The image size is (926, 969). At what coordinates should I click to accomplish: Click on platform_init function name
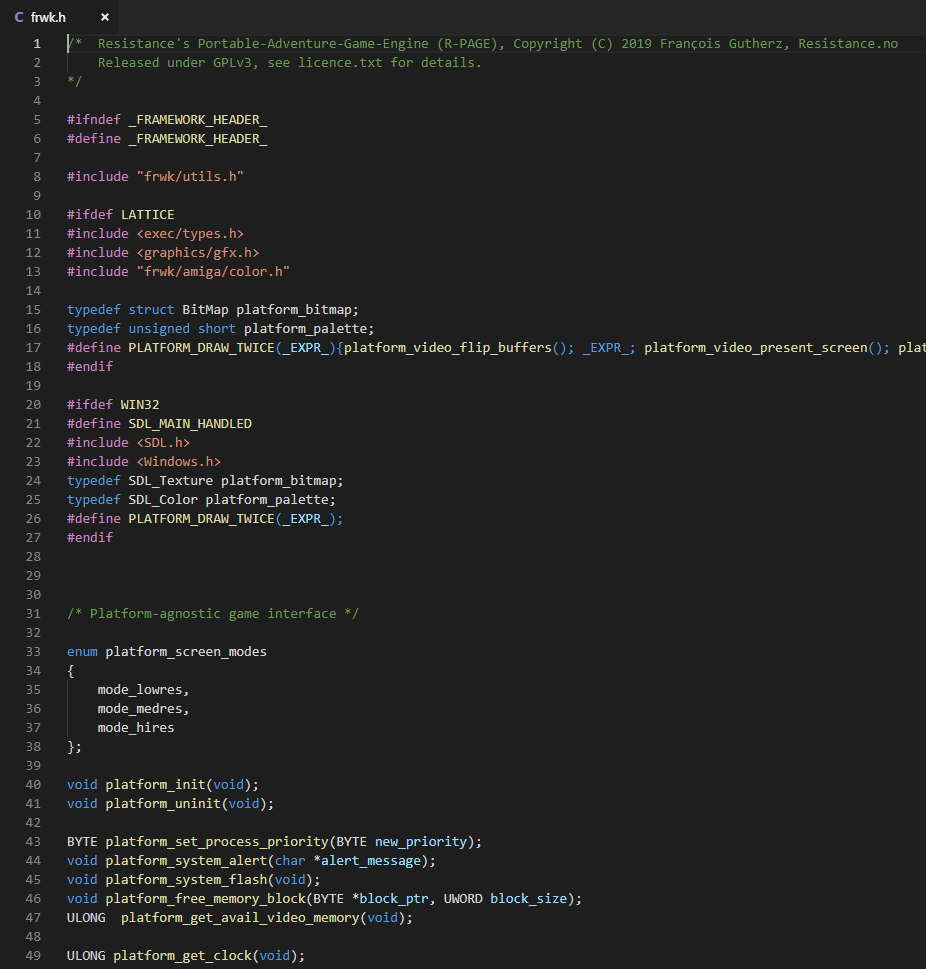point(155,785)
